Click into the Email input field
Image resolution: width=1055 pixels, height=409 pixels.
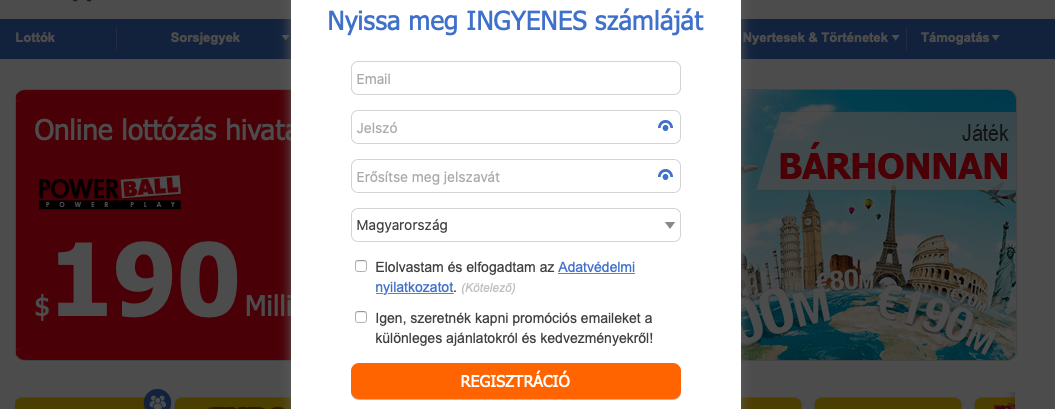(515, 78)
